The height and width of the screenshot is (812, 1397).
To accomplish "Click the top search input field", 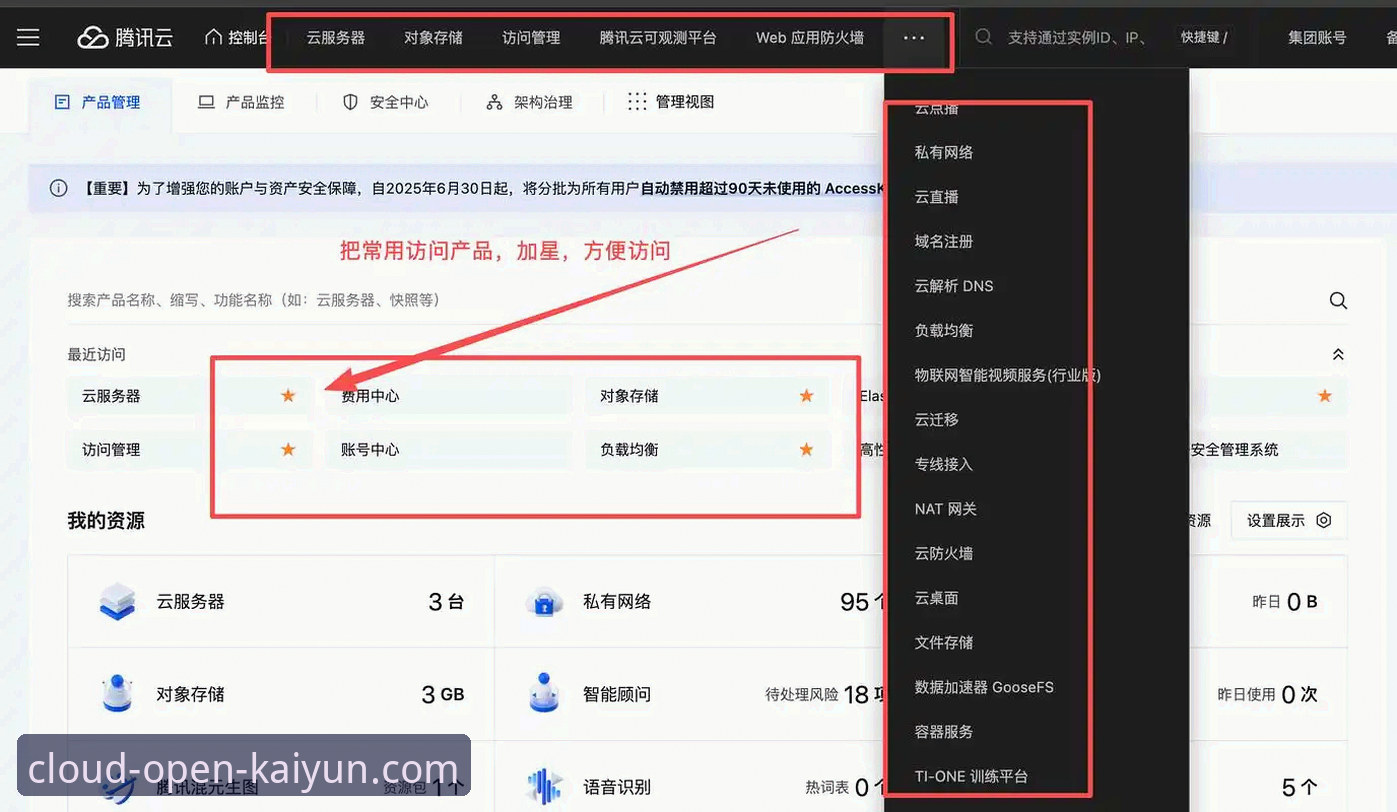I will 1077,38.
